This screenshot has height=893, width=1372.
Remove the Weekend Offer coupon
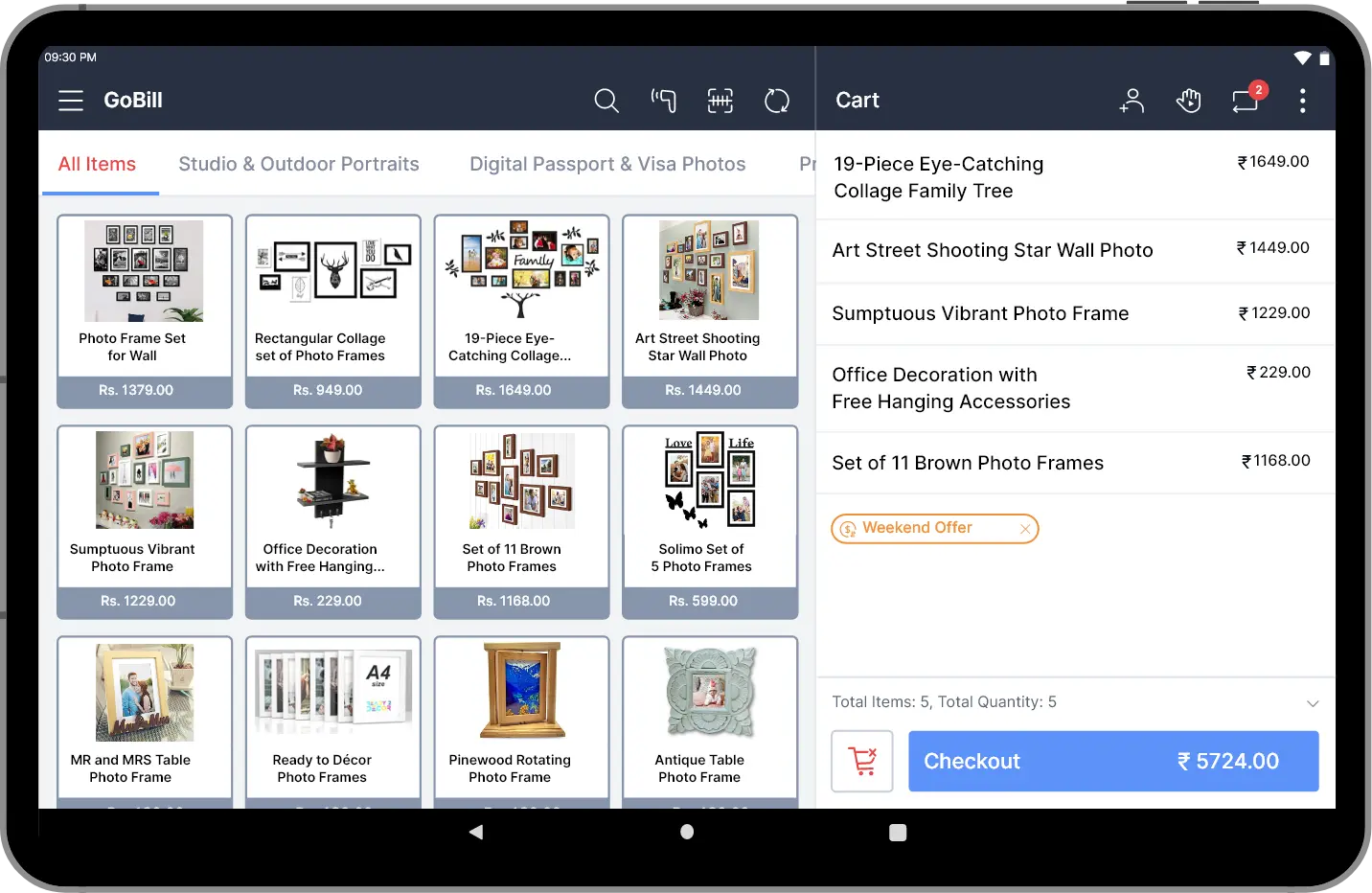pyautogui.click(x=1025, y=529)
